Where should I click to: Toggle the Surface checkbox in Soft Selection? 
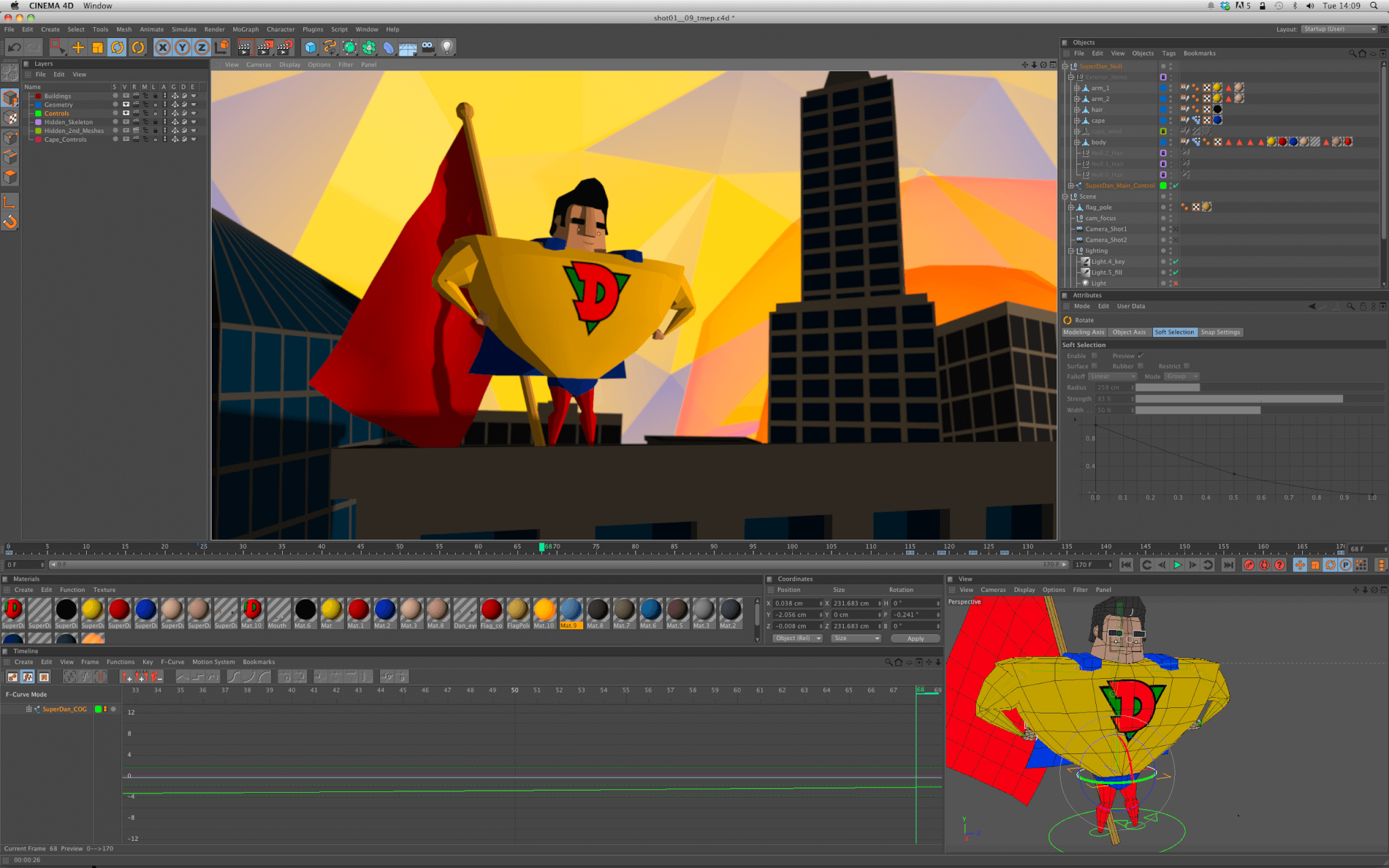(1094, 366)
